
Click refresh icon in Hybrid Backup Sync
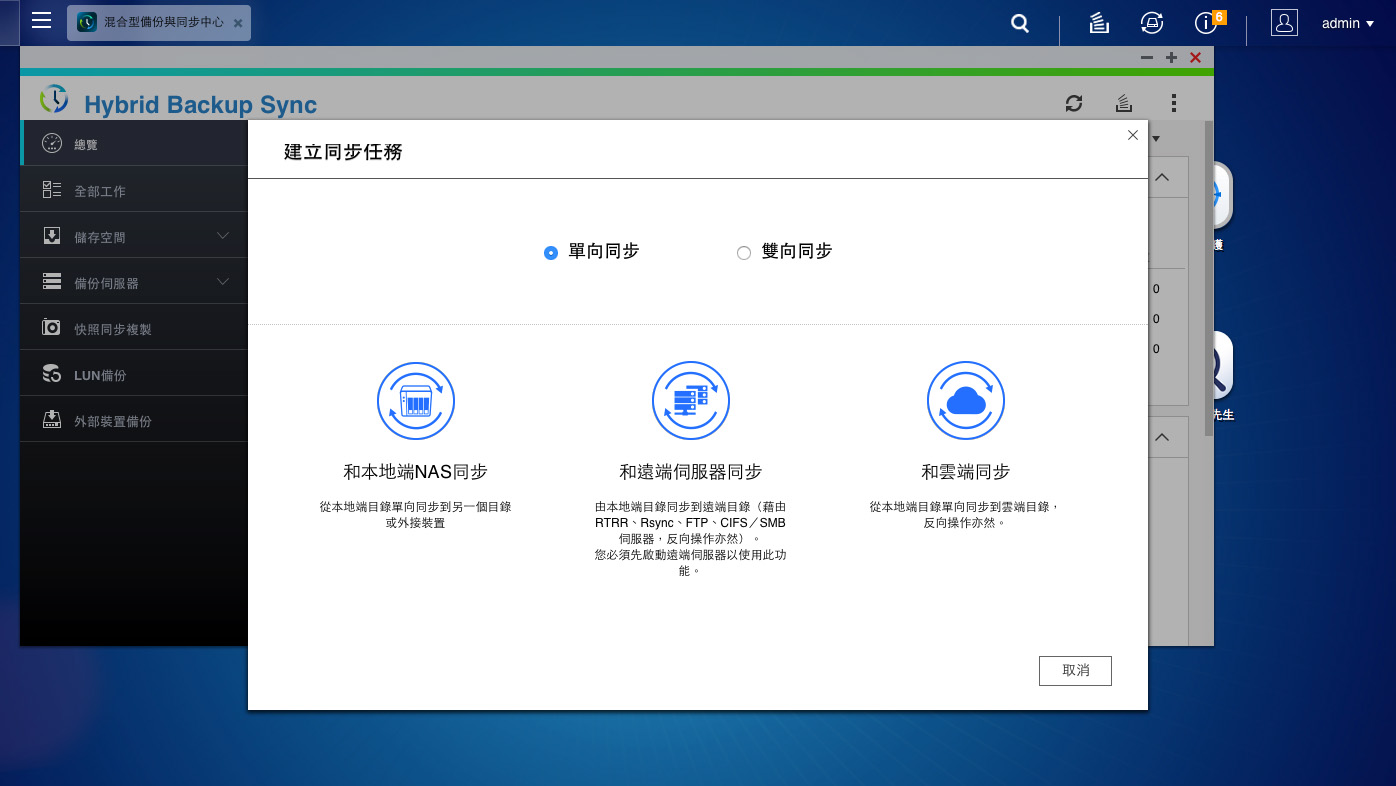[x=1074, y=103]
